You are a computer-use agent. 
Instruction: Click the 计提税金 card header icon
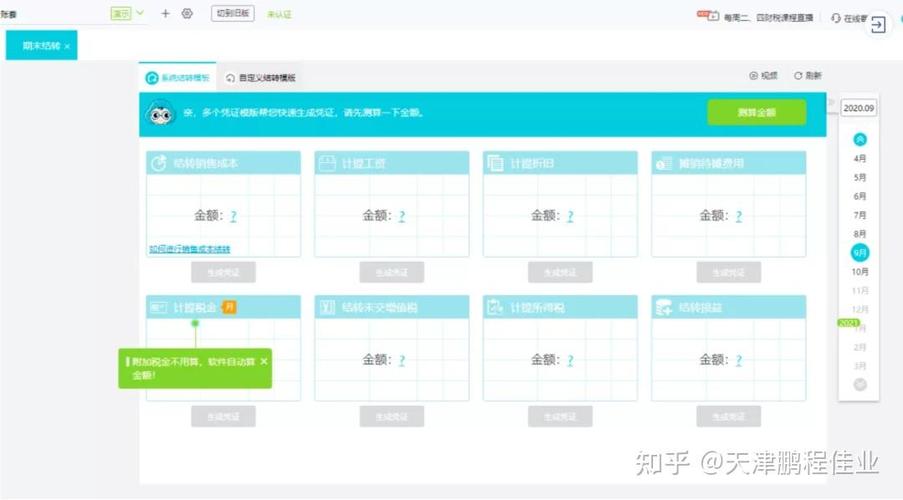click(x=158, y=308)
